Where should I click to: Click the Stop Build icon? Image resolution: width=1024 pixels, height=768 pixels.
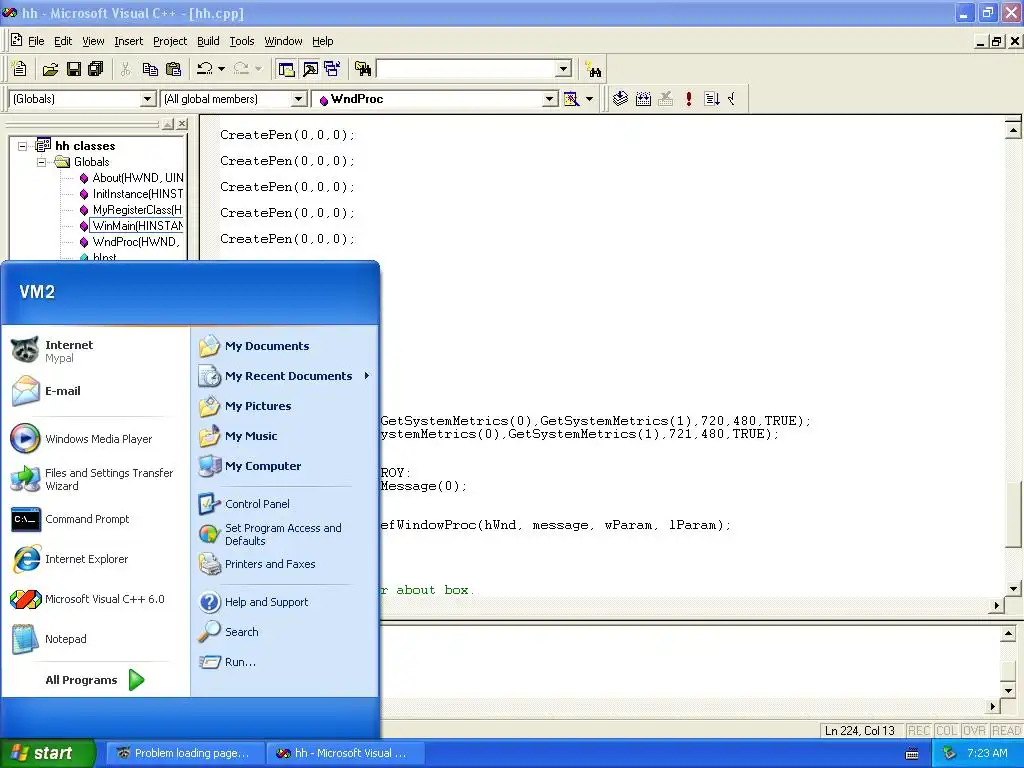click(665, 99)
